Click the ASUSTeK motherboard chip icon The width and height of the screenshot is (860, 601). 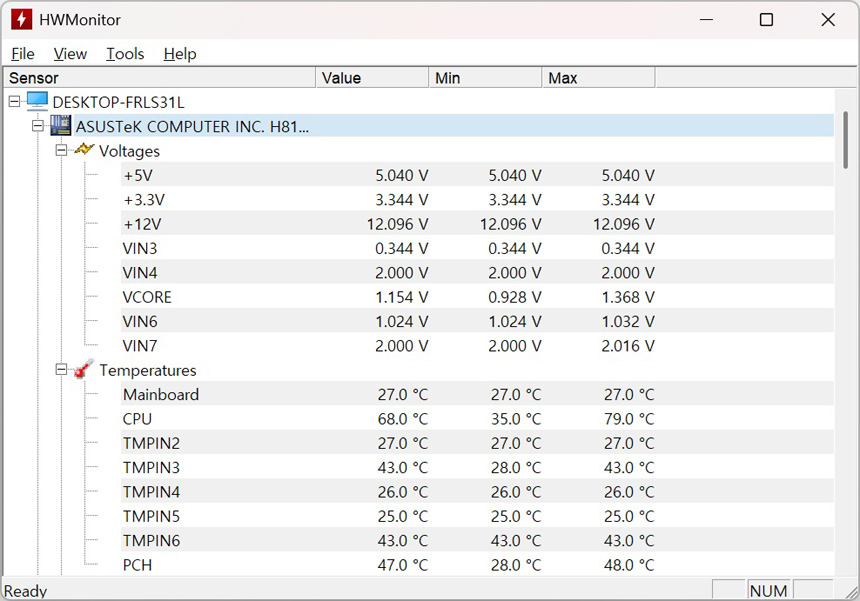tap(61, 126)
